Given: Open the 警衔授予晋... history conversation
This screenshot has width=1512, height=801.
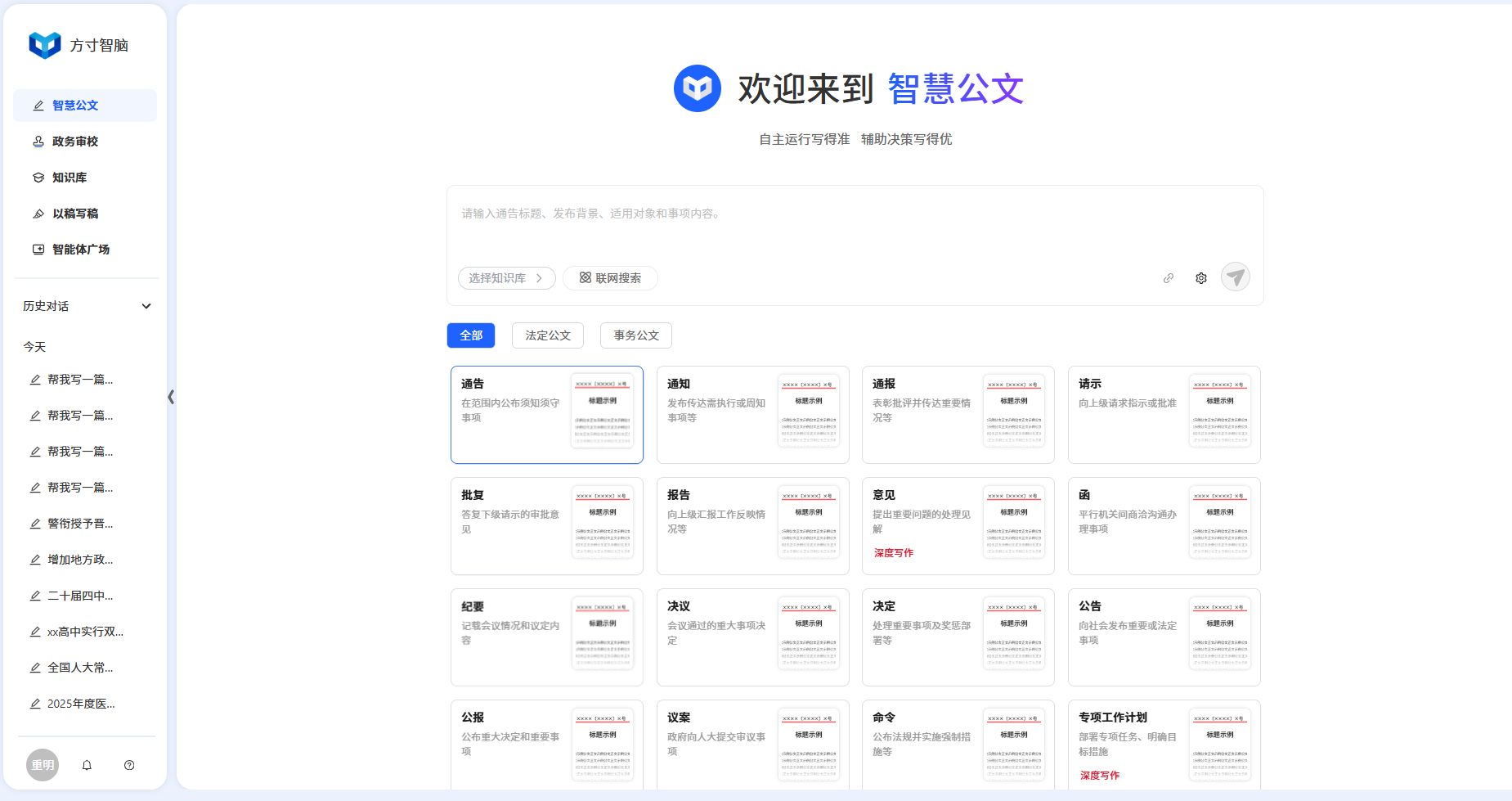Looking at the screenshot, I should coord(79,524).
